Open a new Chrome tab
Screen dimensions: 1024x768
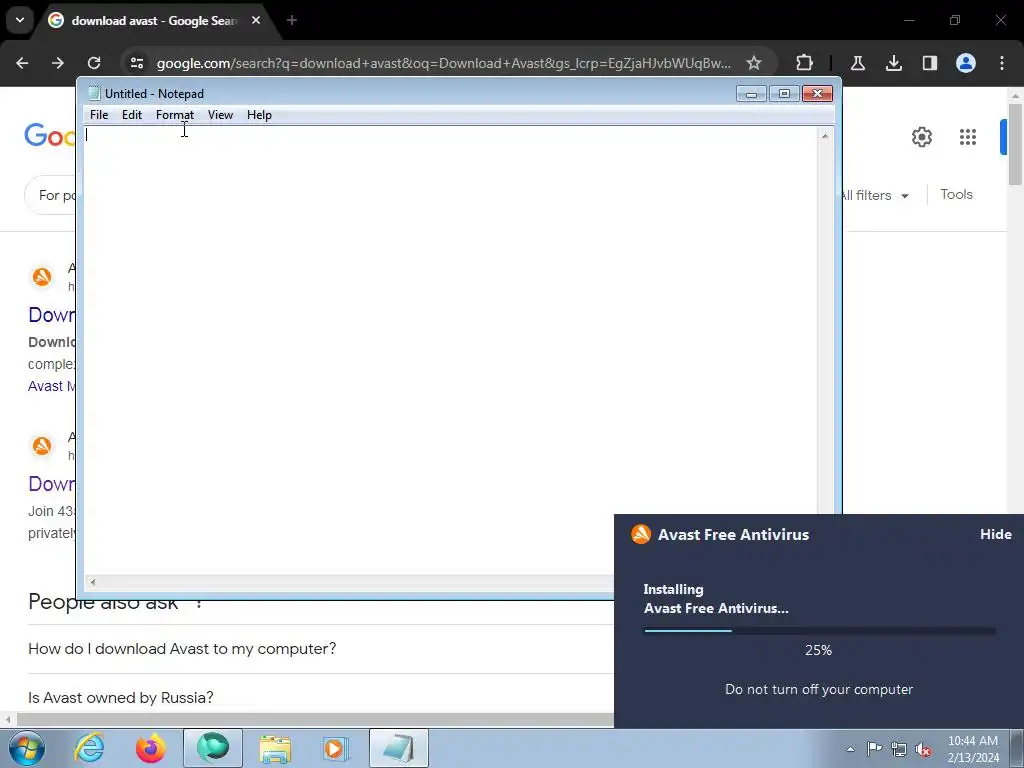pyautogui.click(x=292, y=20)
